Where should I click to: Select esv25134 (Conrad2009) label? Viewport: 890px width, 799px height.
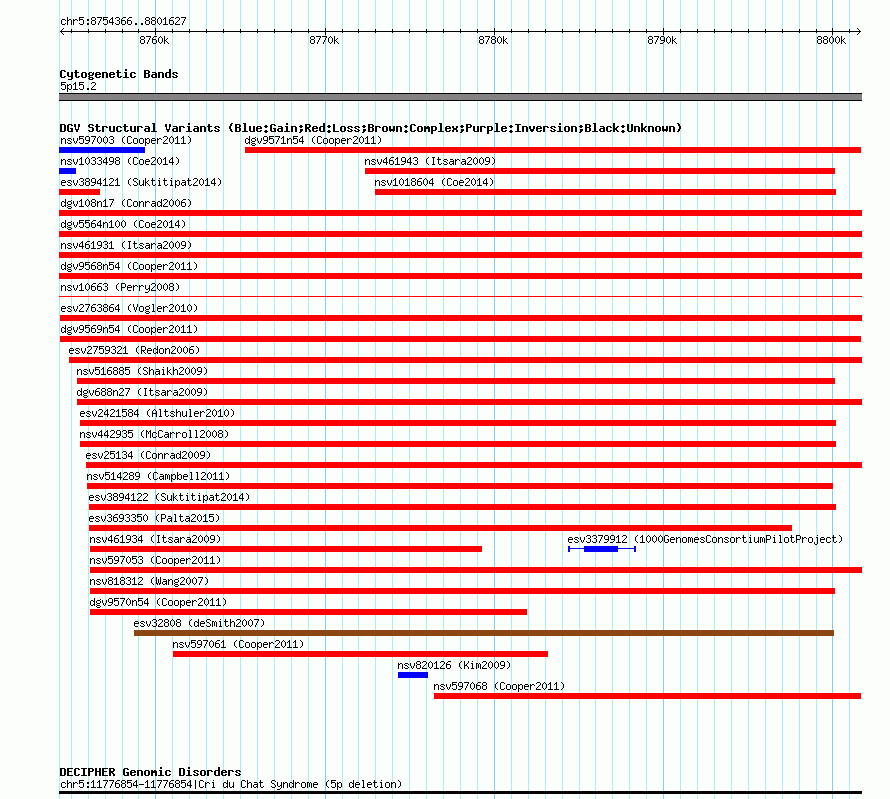(x=148, y=455)
